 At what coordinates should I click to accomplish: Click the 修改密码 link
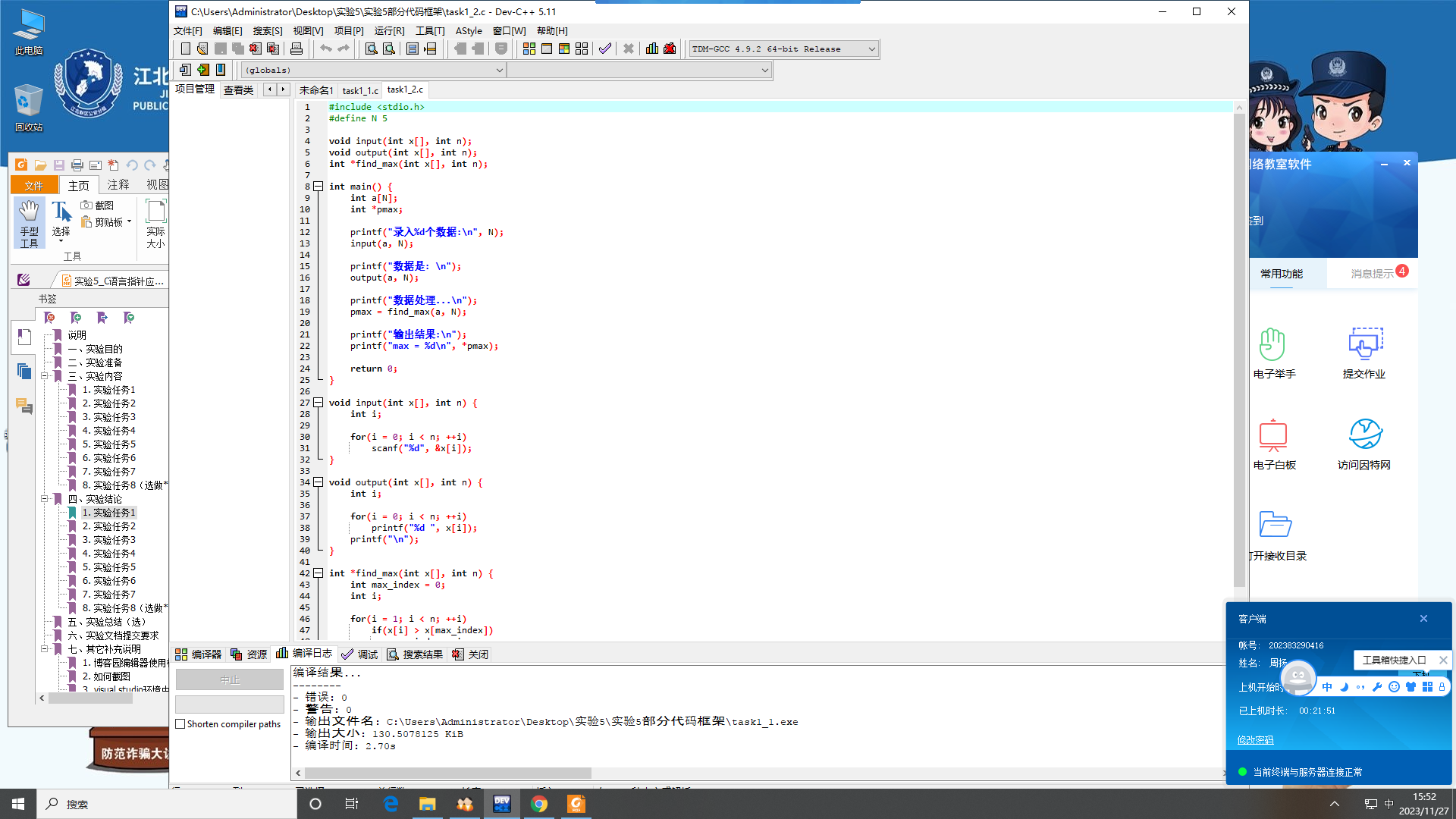[x=1255, y=740]
